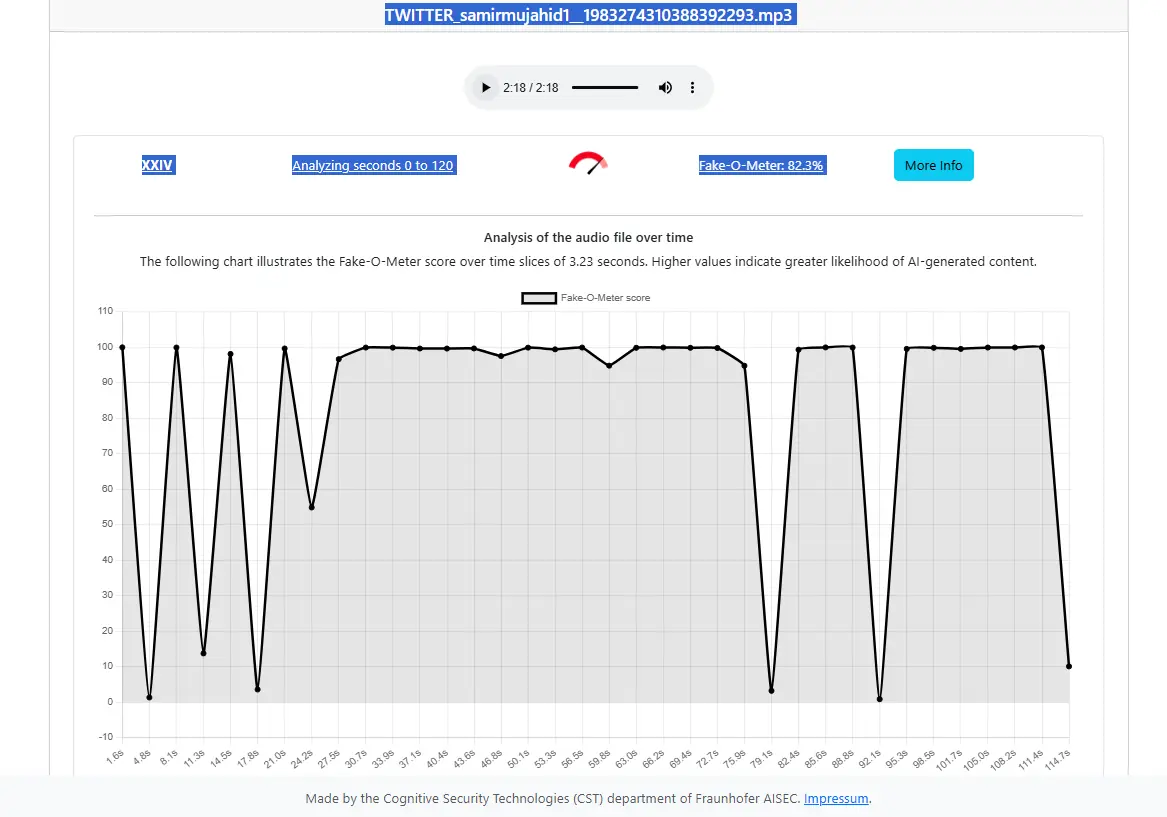Toggle the Fake-O-Meter score legend box
This screenshot has height=817, width=1167.
[x=539, y=298]
